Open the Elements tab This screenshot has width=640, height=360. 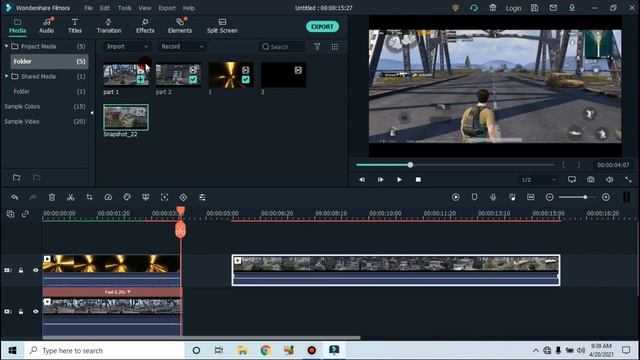[180, 26]
